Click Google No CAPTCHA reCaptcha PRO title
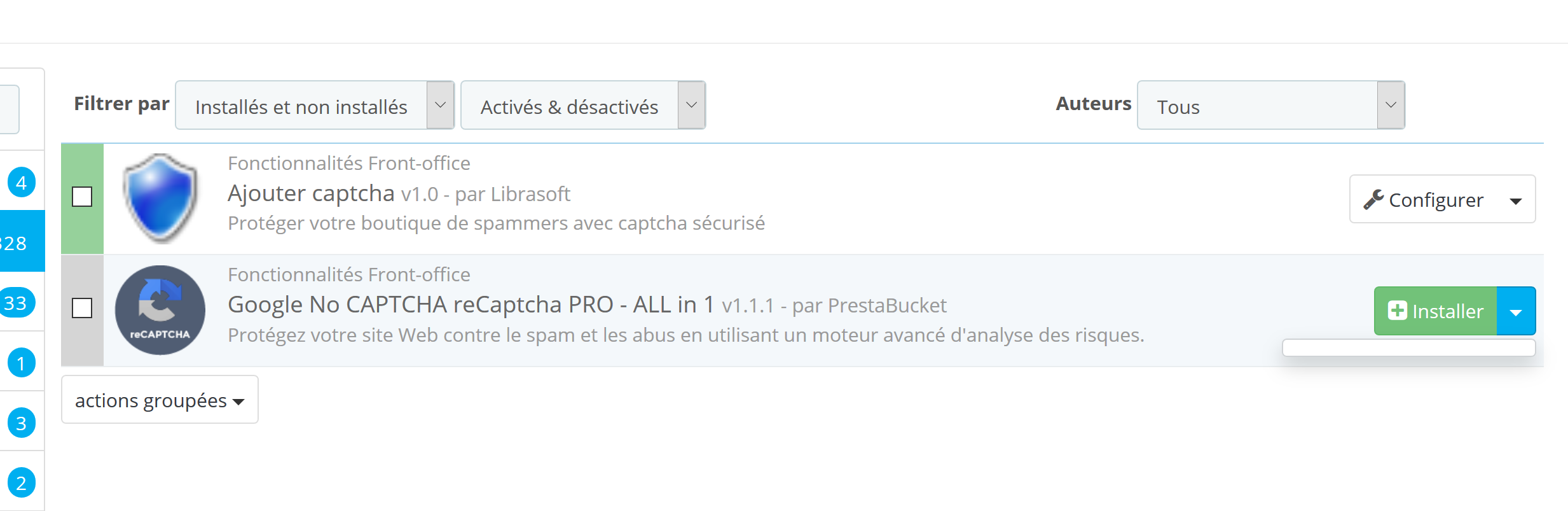This screenshot has height=511, width=1568. [x=471, y=305]
